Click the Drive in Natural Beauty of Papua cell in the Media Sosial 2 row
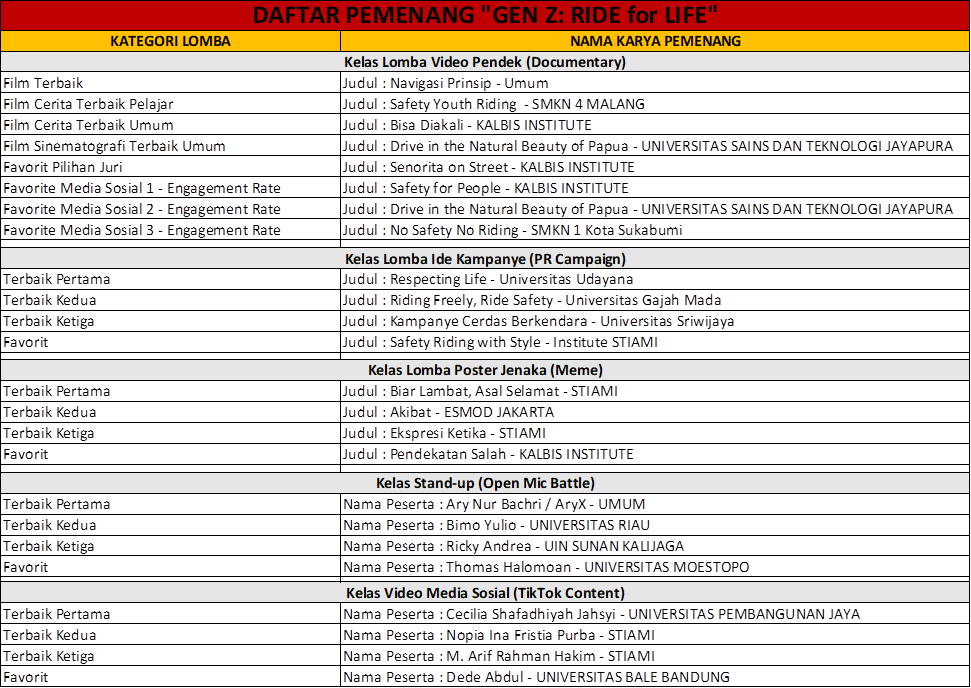This screenshot has height=688, width=971. pyautogui.click(x=655, y=209)
